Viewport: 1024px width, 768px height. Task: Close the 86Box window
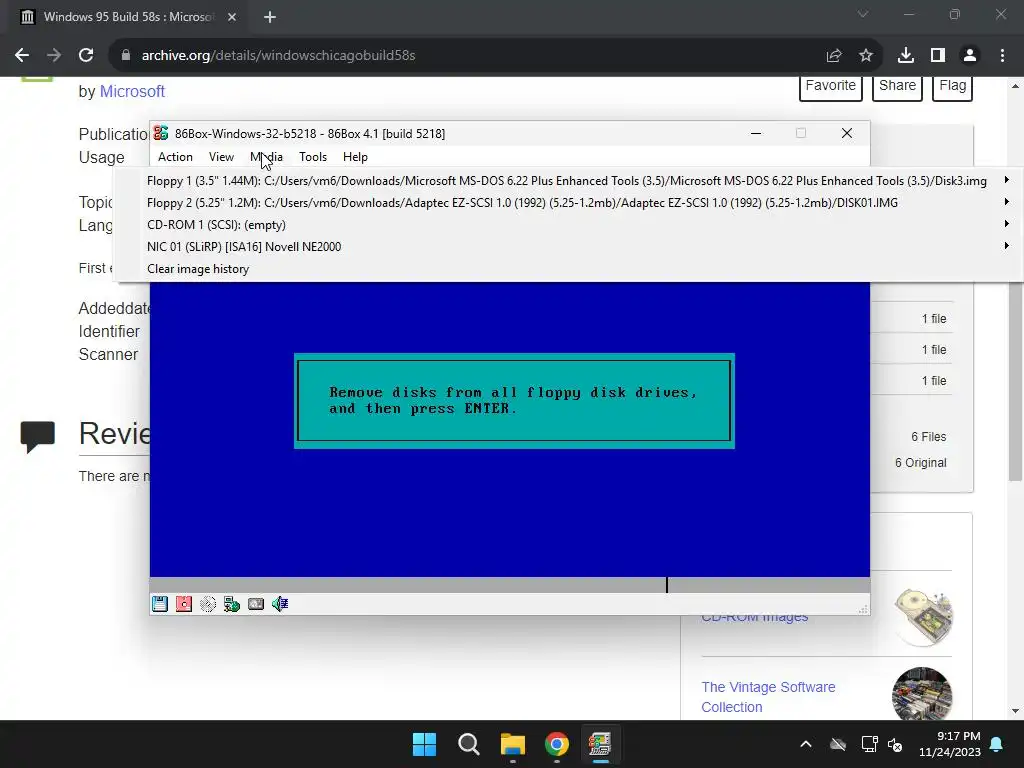coord(847,133)
